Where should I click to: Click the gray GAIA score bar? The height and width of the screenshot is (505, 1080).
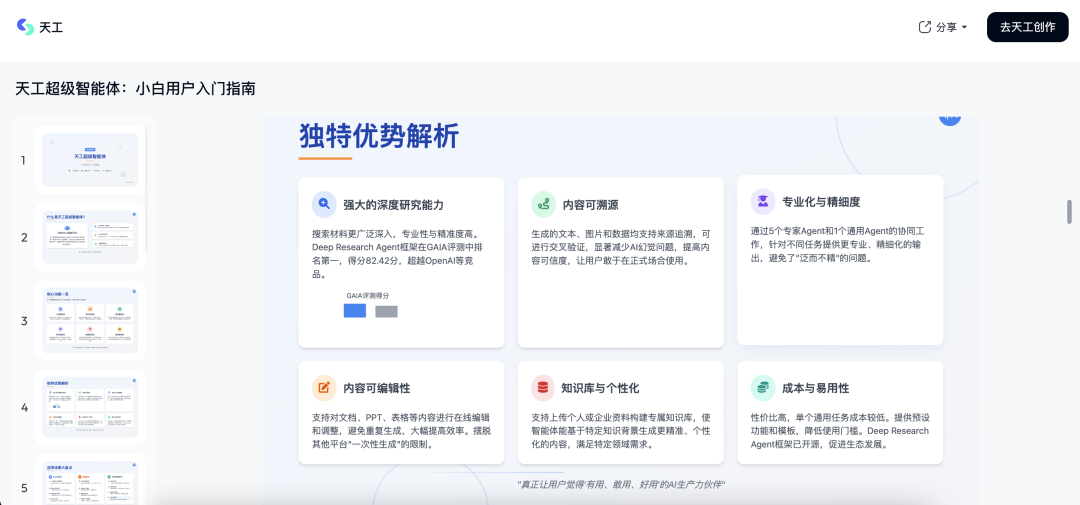click(386, 311)
